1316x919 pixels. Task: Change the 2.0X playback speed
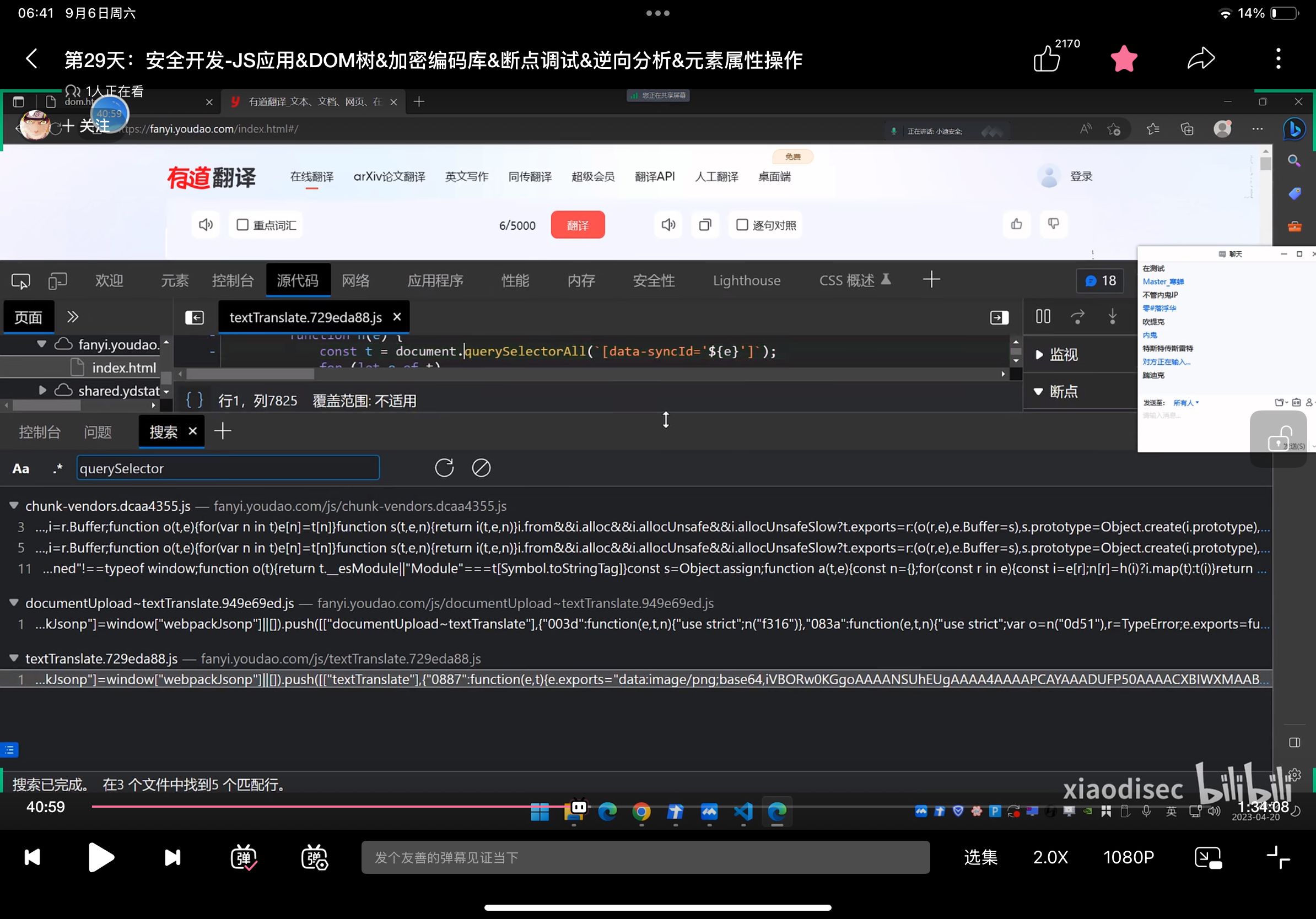(1050, 857)
